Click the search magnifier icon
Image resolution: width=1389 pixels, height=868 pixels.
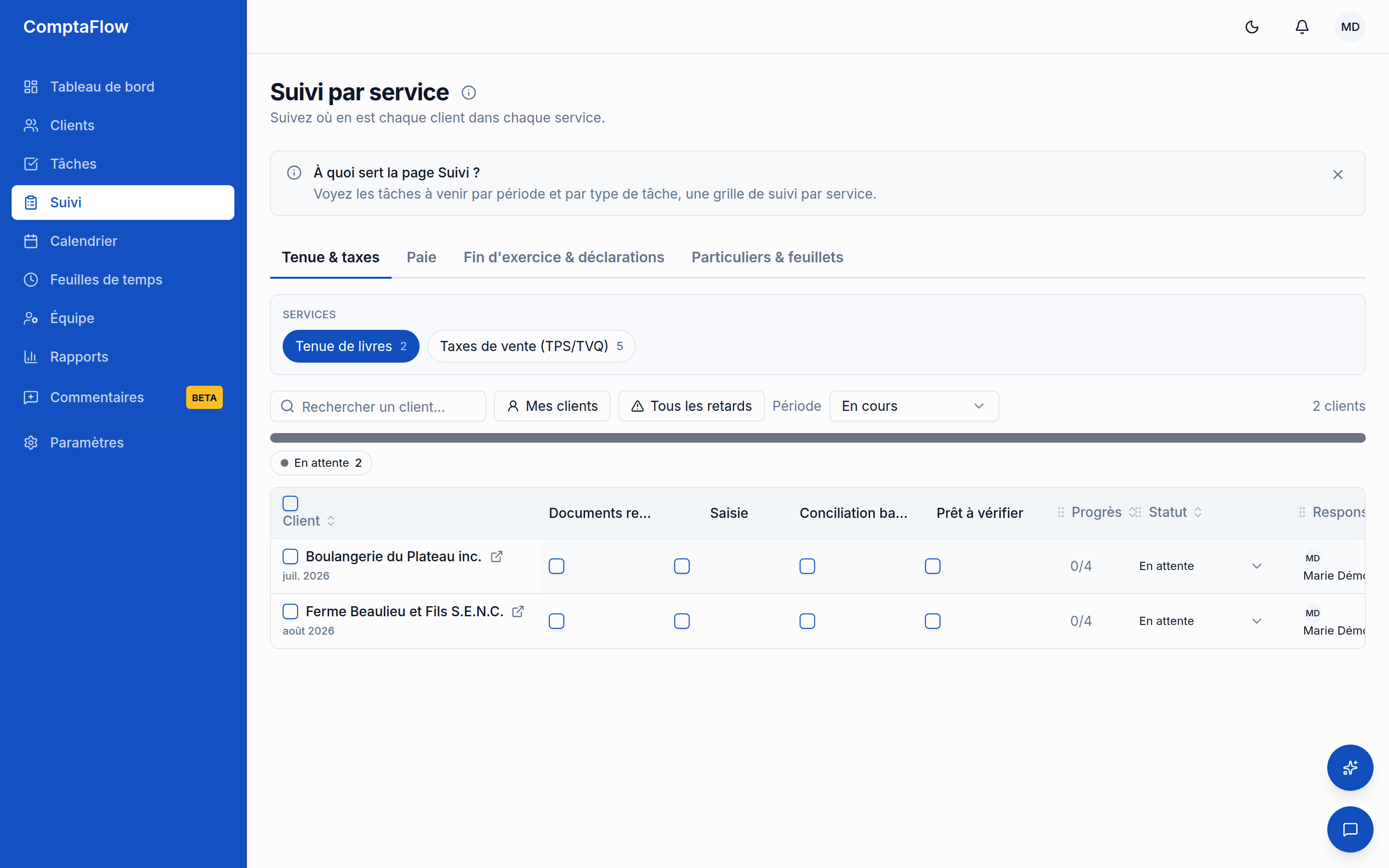pyautogui.click(x=287, y=407)
